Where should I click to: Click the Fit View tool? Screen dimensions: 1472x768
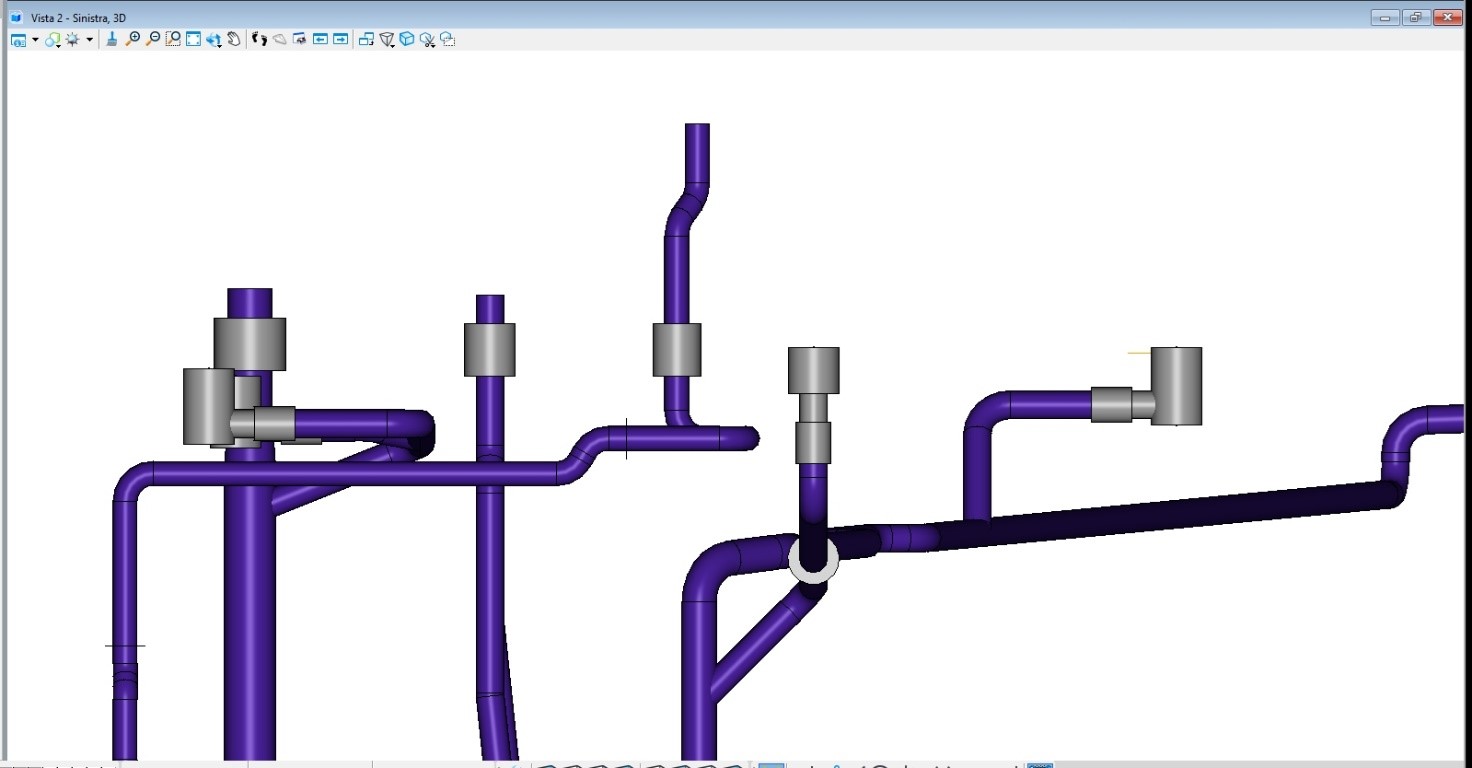coord(194,40)
